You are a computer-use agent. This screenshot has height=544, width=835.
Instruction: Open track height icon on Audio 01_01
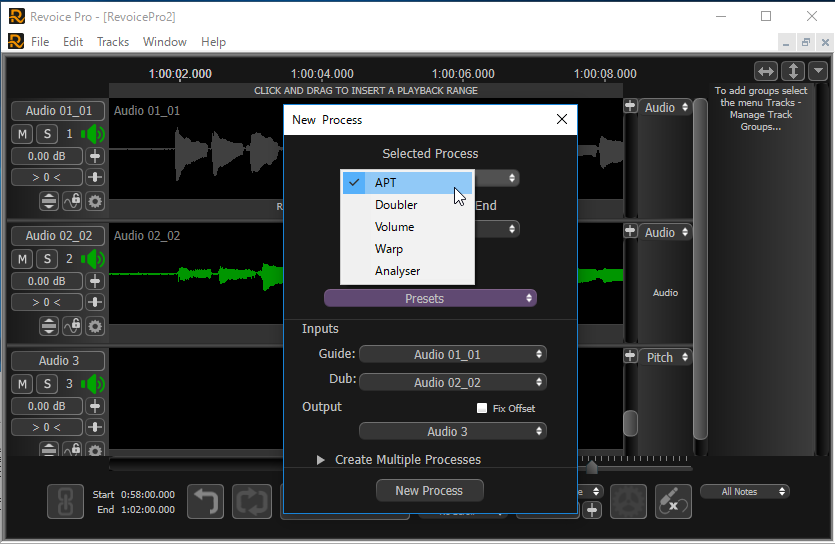pyautogui.click(x=49, y=201)
